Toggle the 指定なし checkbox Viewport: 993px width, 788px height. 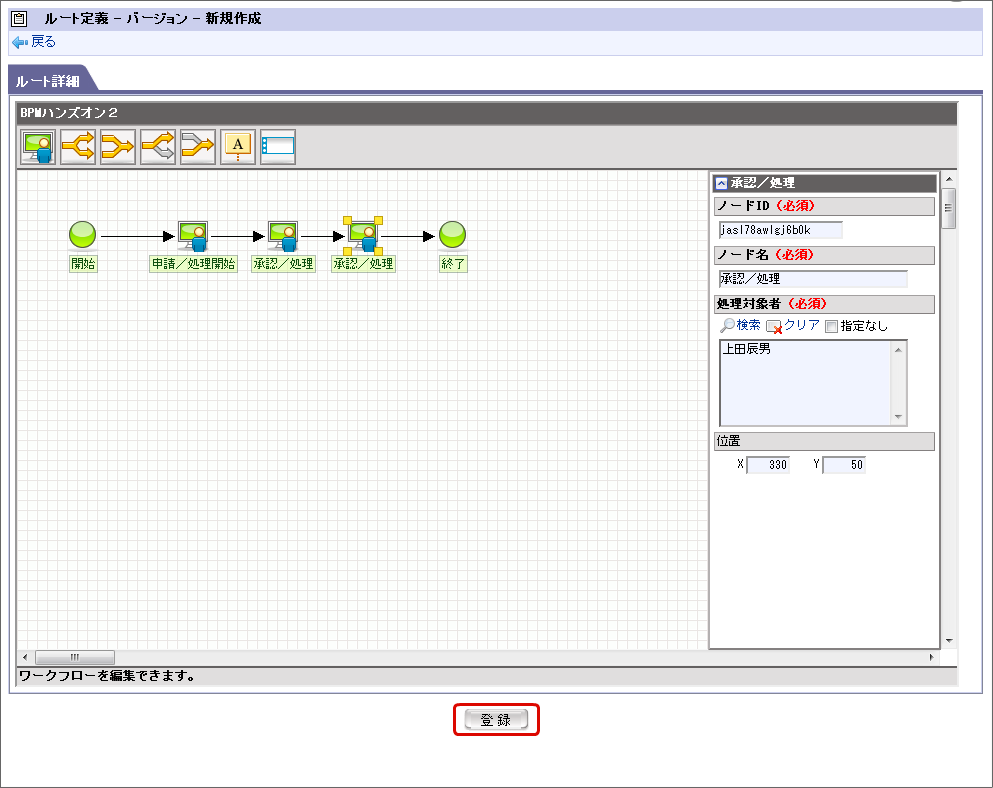pos(832,326)
